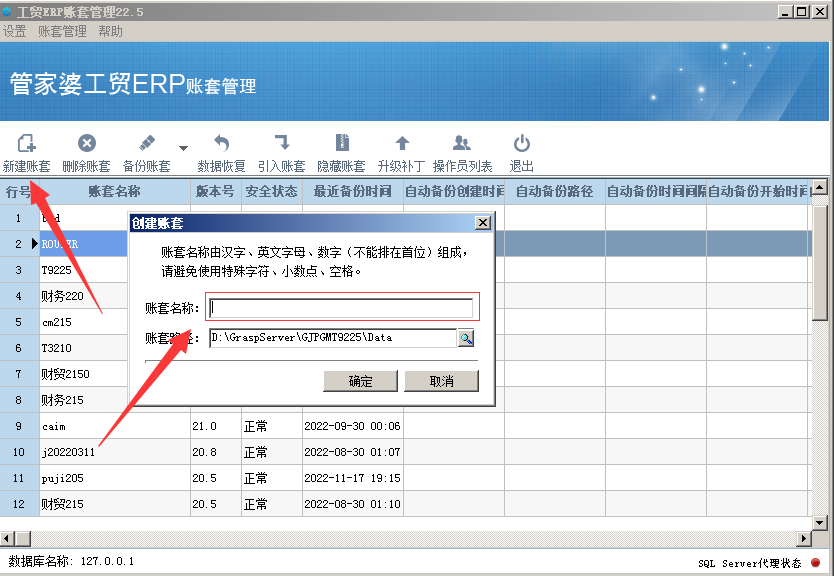The height and width of the screenshot is (576, 834).
Task: Click the 退出 power icon
Action: 522,144
